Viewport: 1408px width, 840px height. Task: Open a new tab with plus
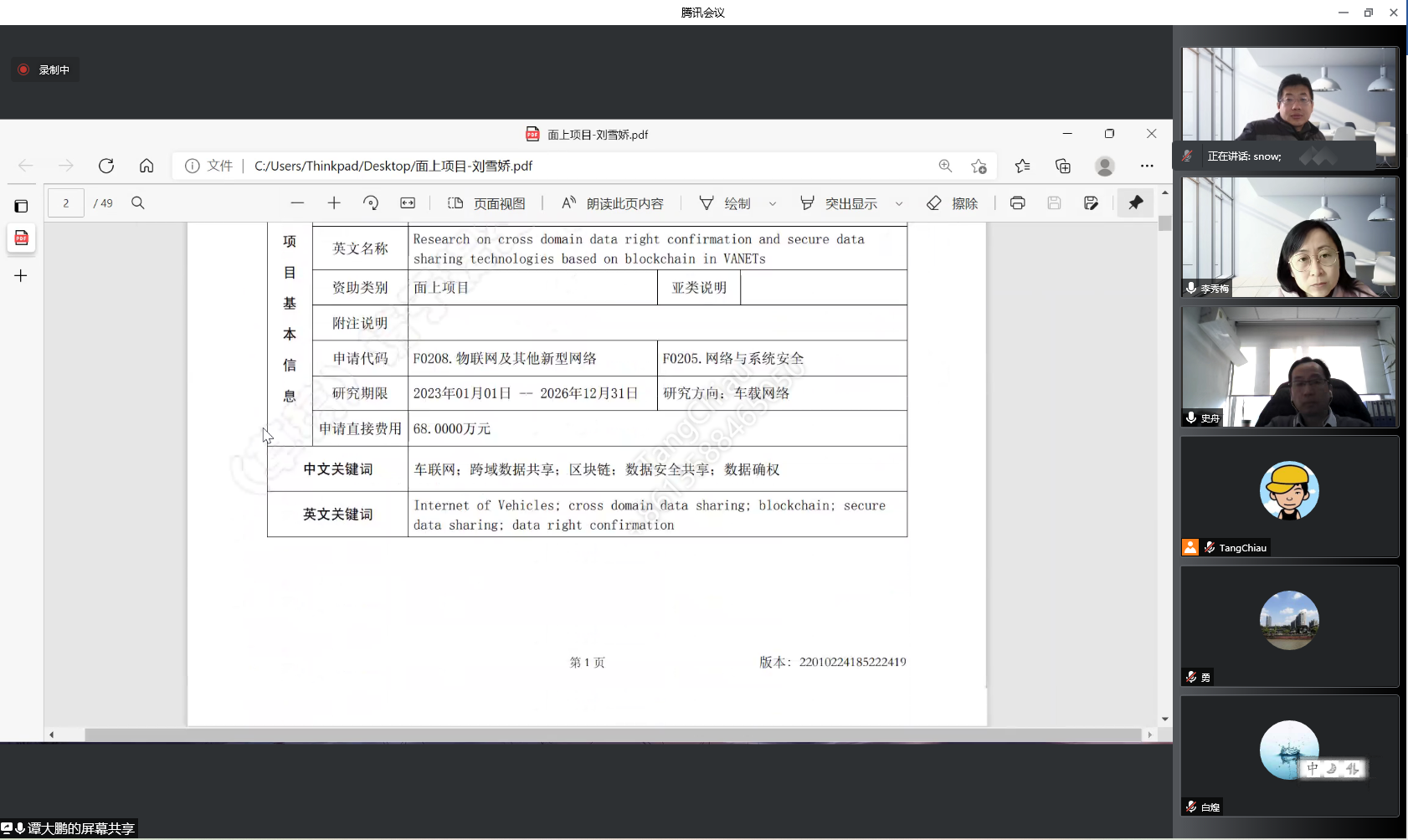pos(21,275)
